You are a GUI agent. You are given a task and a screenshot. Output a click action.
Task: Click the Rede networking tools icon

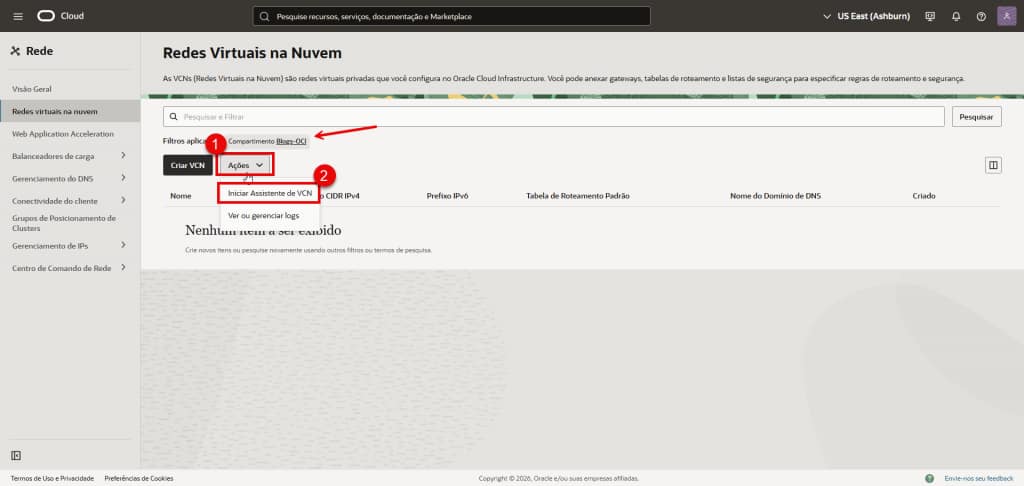(16, 51)
